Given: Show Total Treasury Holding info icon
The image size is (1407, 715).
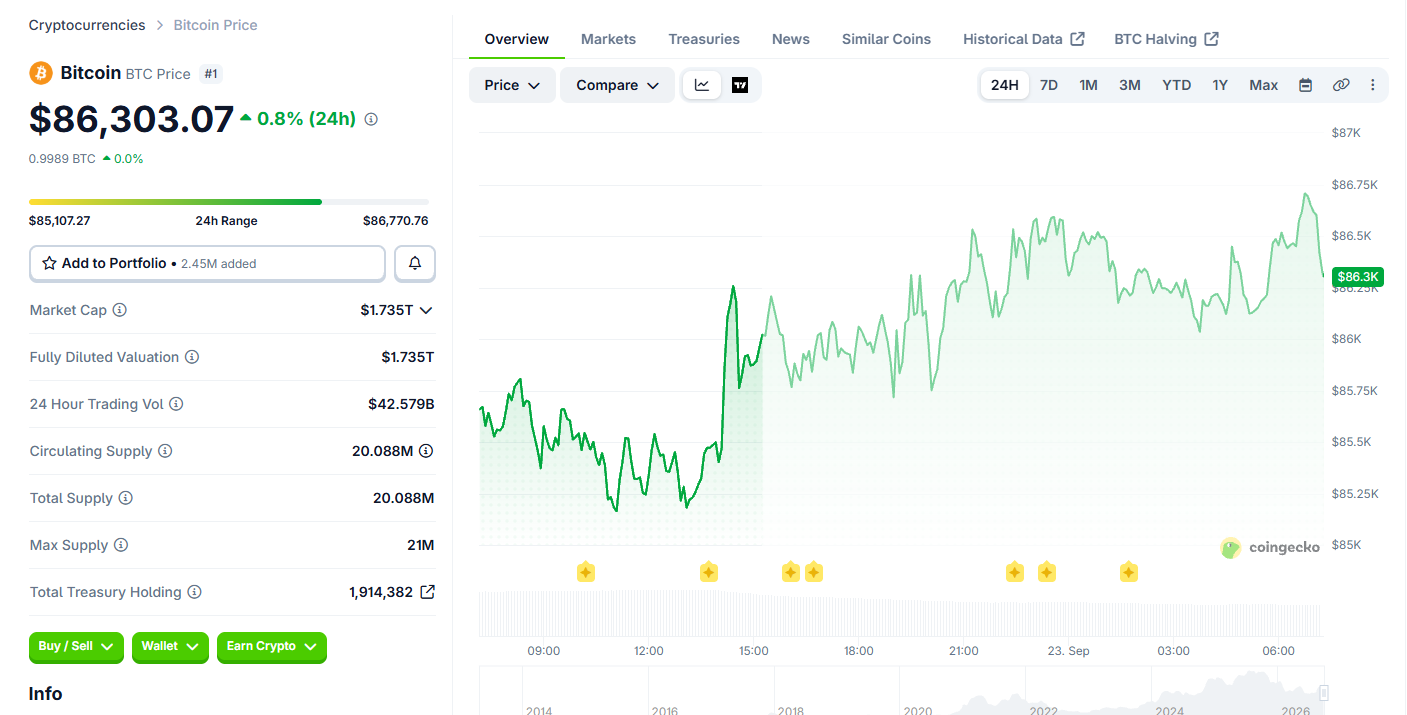Looking at the screenshot, I should [x=195, y=592].
